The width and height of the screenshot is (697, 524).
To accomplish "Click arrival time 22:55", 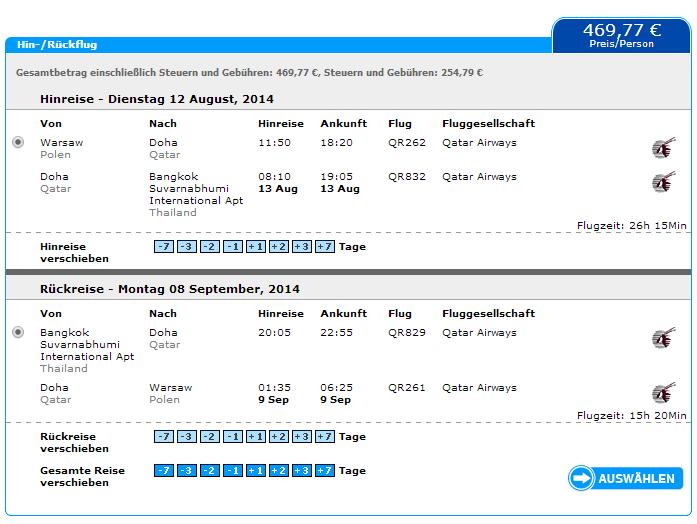I will (x=336, y=333).
